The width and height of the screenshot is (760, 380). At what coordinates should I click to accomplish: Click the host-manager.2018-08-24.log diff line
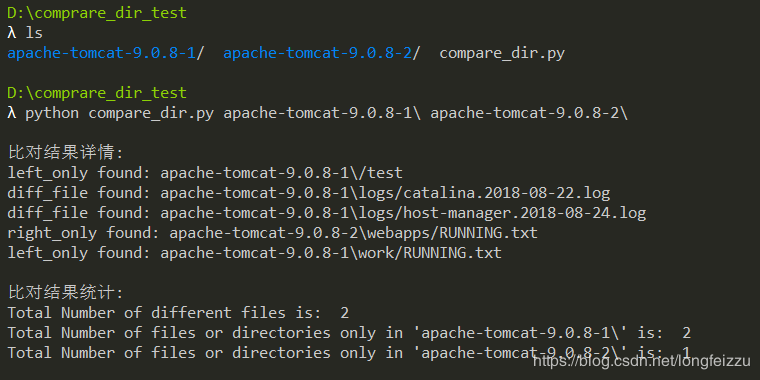coord(327,213)
